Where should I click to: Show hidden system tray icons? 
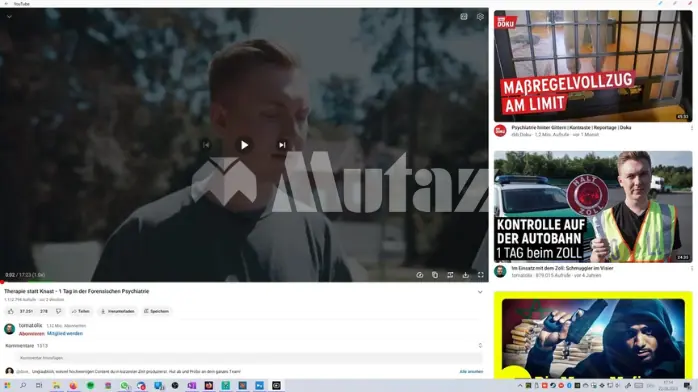[x=520, y=385]
